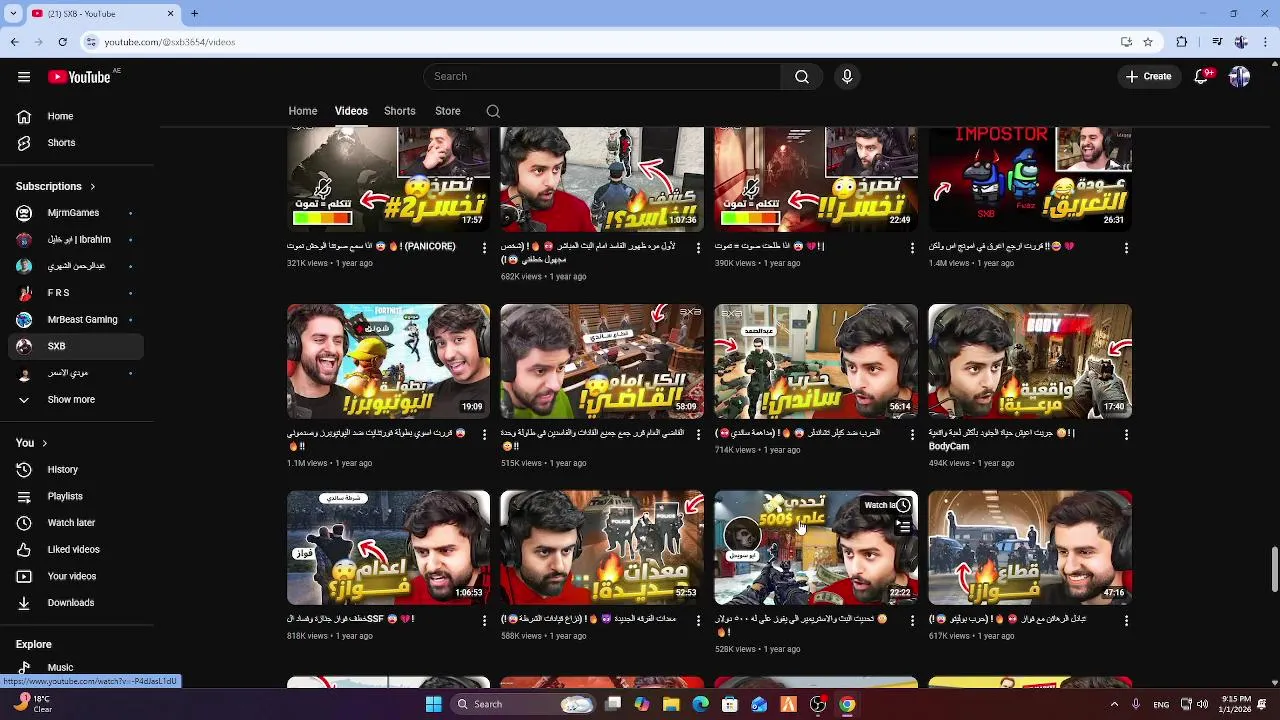1280x720 pixels.
Task: Open more options for 1:07:36 video
Action: [699, 247]
